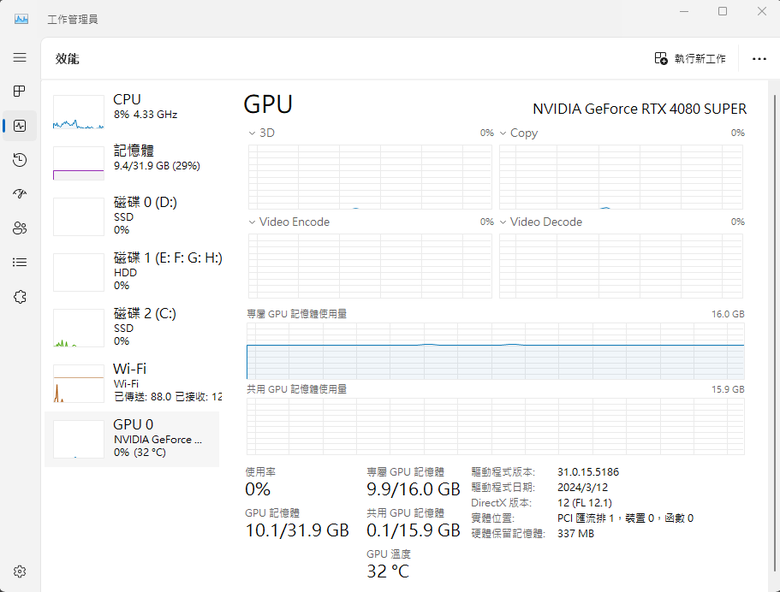Click the 0% 使用率 value
Image resolution: width=780 pixels, height=592 pixels.
[x=258, y=490]
